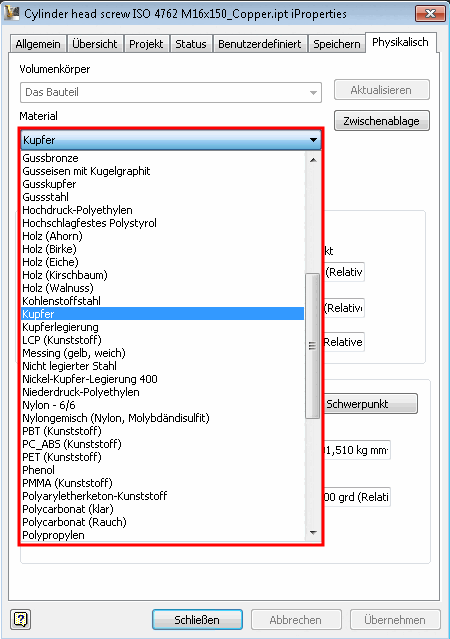Go to the Benutzerdefiniert tab
This screenshot has height=639, width=450.
click(260, 44)
